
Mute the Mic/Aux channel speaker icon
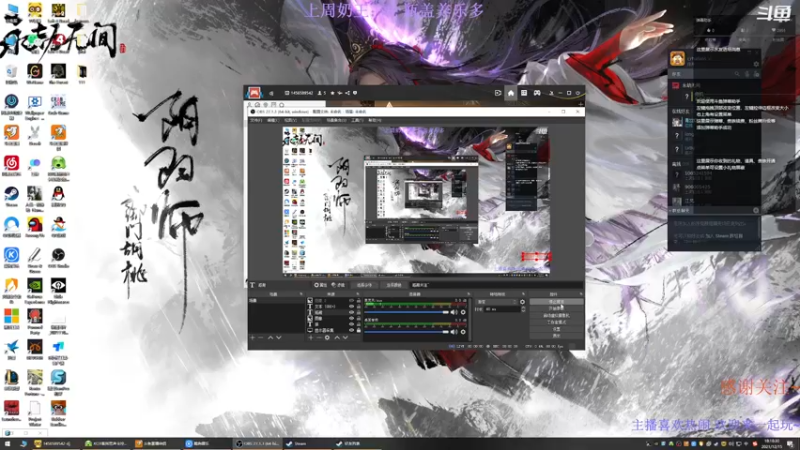pos(454,312)
